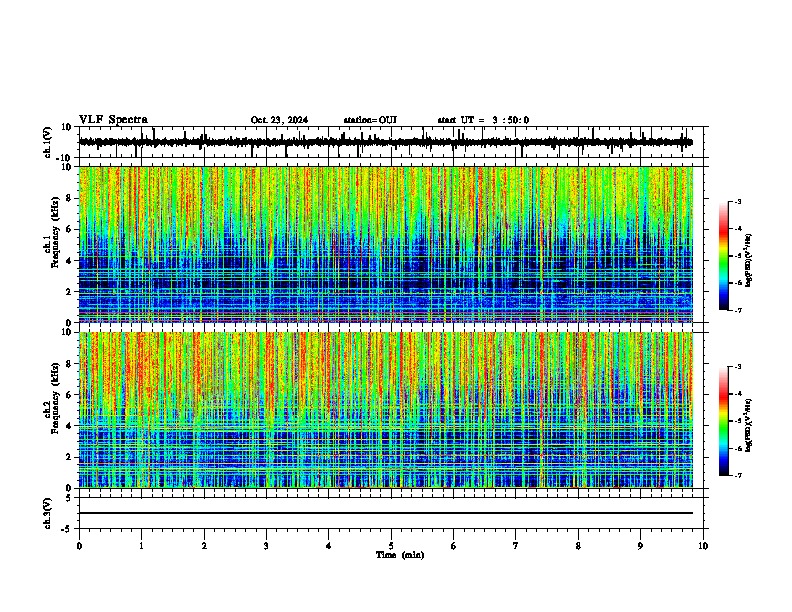Click the 'station=OUJ' label

(x=370, y=120)
